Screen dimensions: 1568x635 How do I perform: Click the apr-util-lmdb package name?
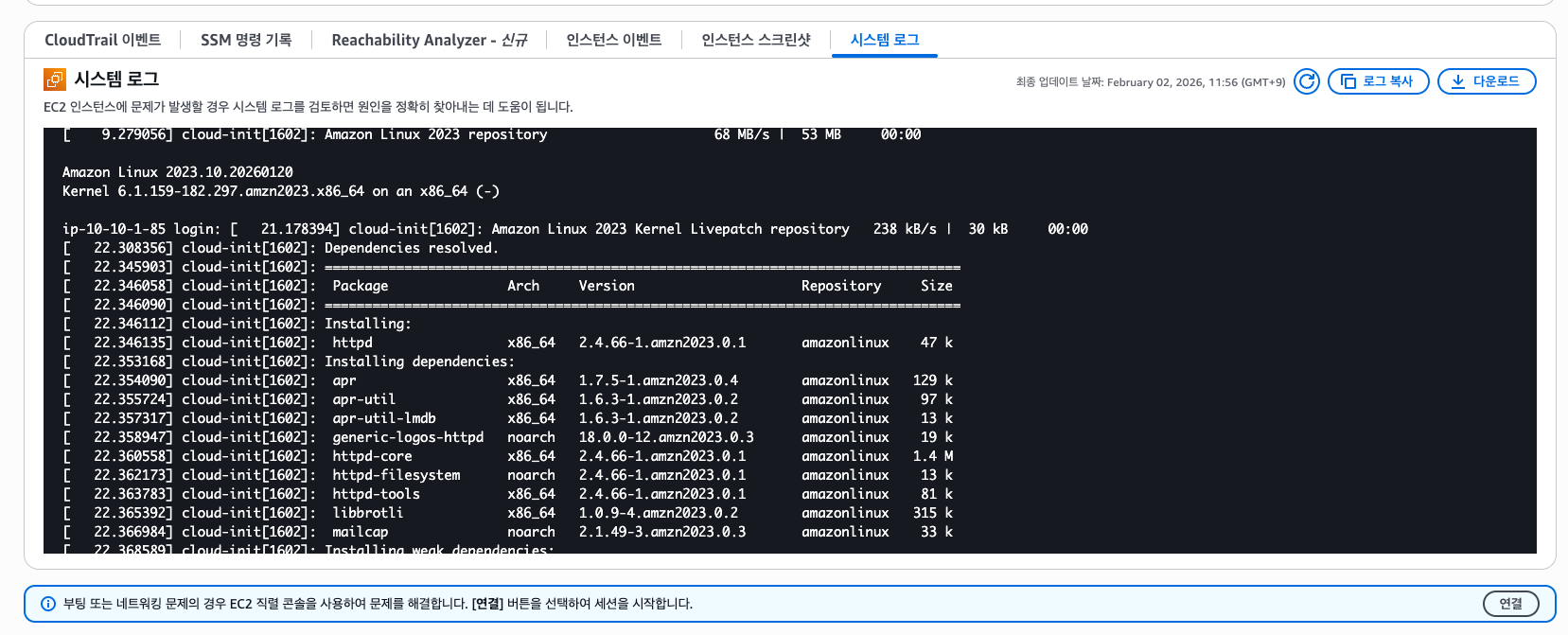[384, 418]
